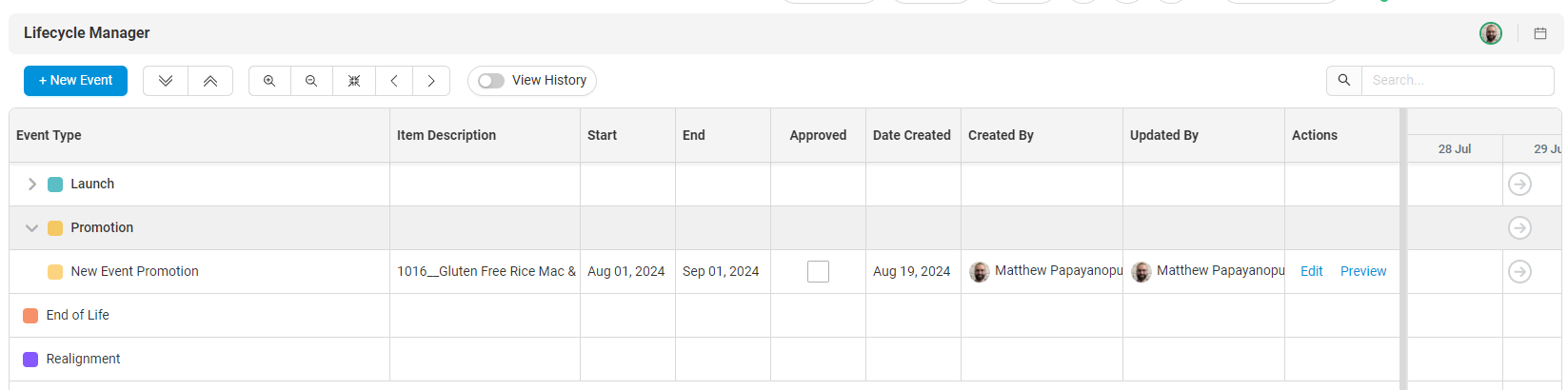Image resolution: width=1568 pixels, height=390 pixels.
Task: Click the Date Created column header
Action: (911, 135)
